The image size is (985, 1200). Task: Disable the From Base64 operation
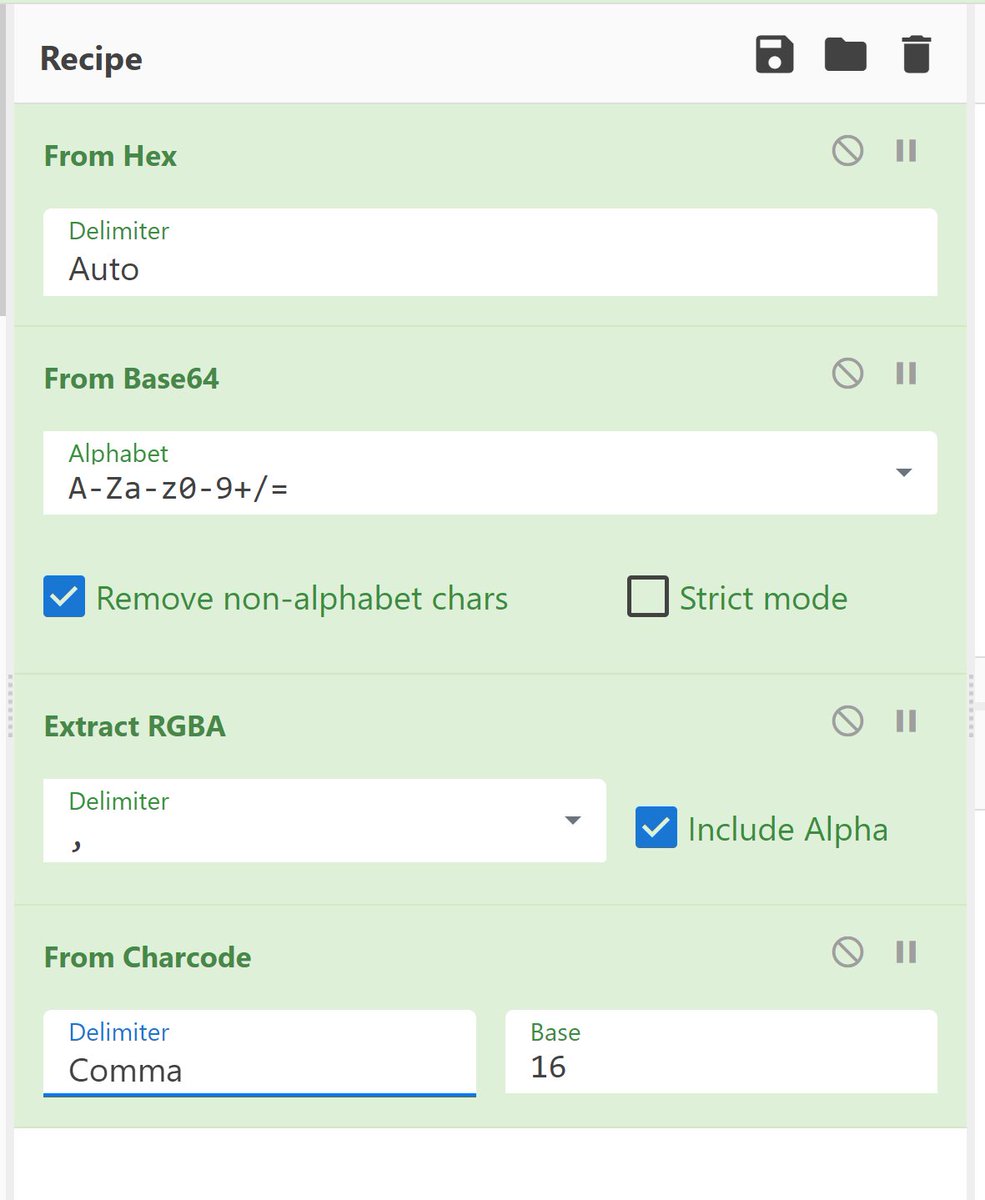tap(847, 374)
